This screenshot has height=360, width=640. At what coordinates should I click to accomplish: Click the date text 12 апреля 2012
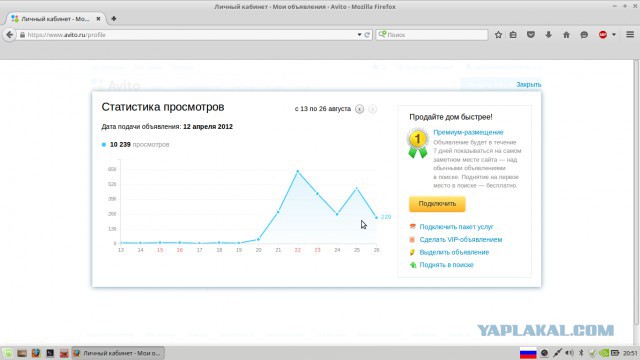[208, 127]
